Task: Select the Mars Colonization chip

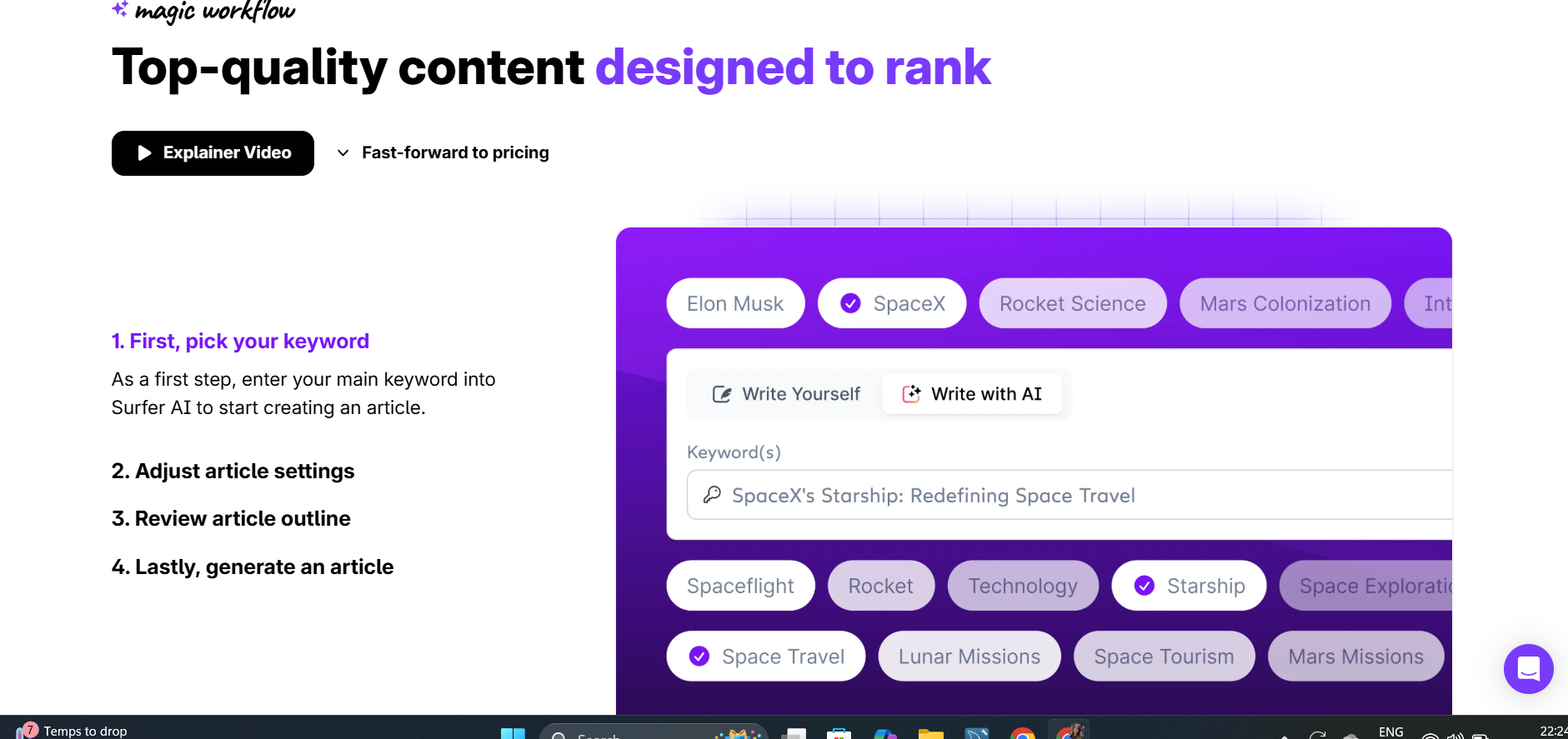Action: pyautogui.click(x=1285, y=303)
